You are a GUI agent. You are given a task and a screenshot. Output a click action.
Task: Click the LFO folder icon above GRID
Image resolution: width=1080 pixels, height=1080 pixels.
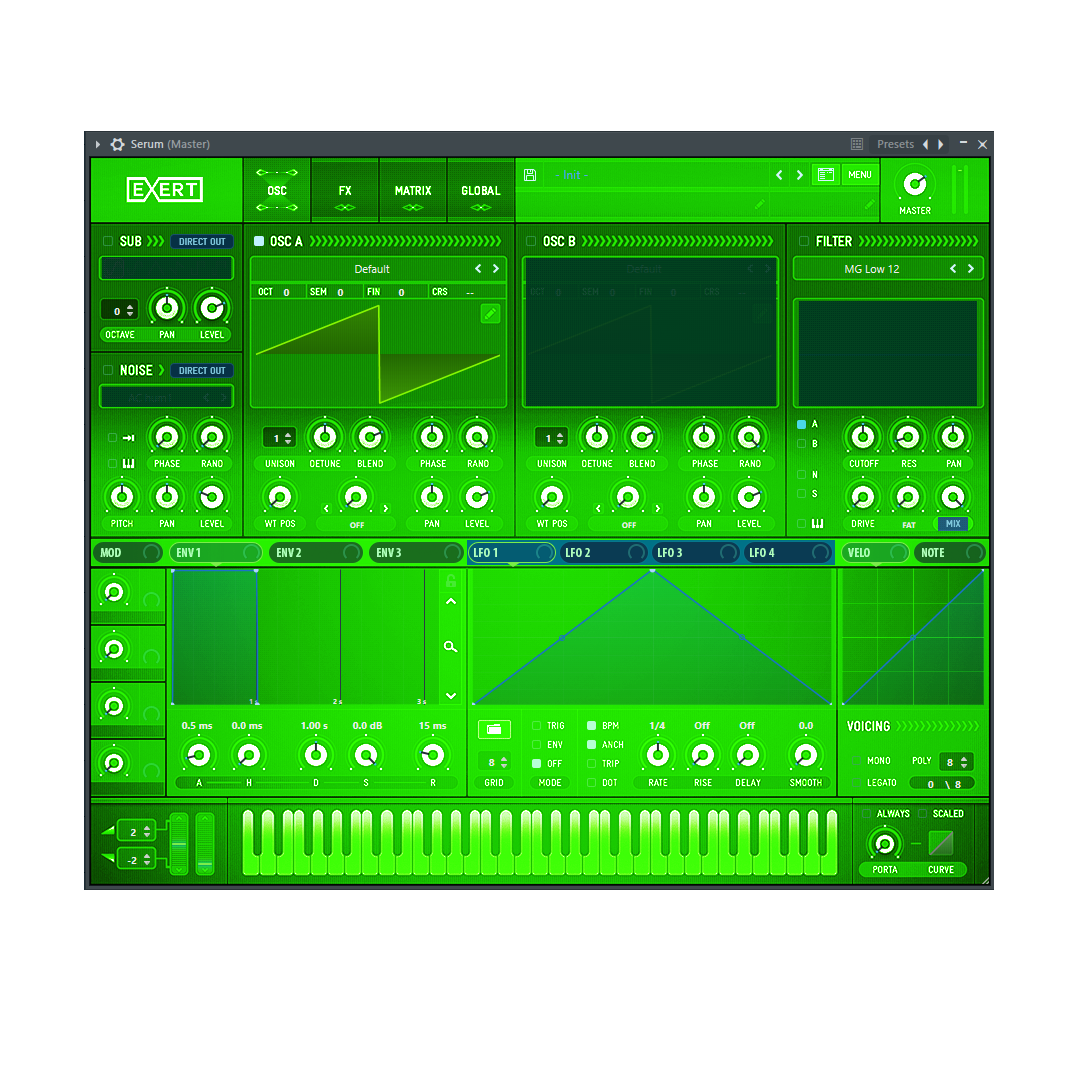[494, 729]
